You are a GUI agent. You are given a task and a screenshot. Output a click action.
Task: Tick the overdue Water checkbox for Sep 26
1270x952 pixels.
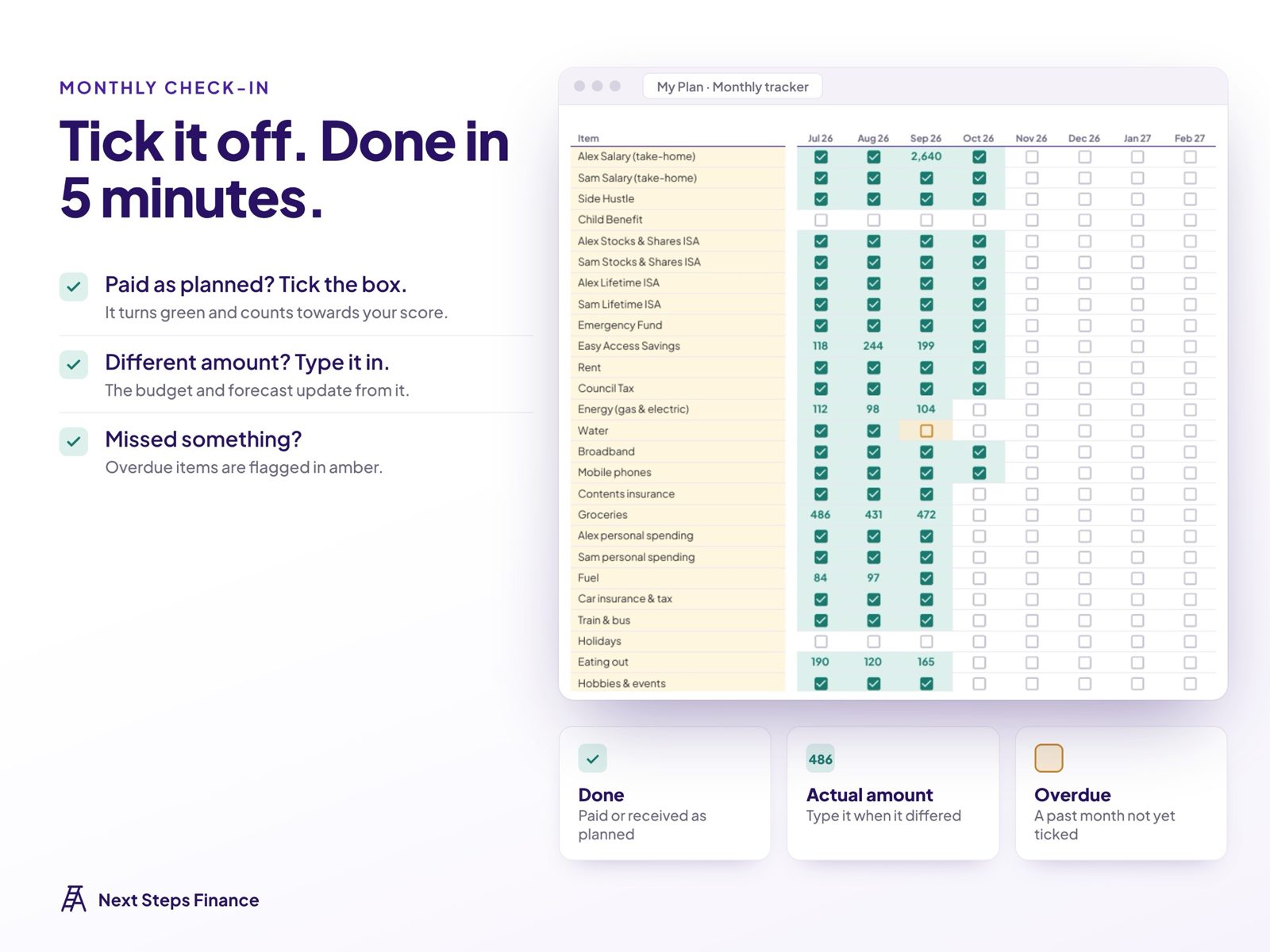click(926, 431)
